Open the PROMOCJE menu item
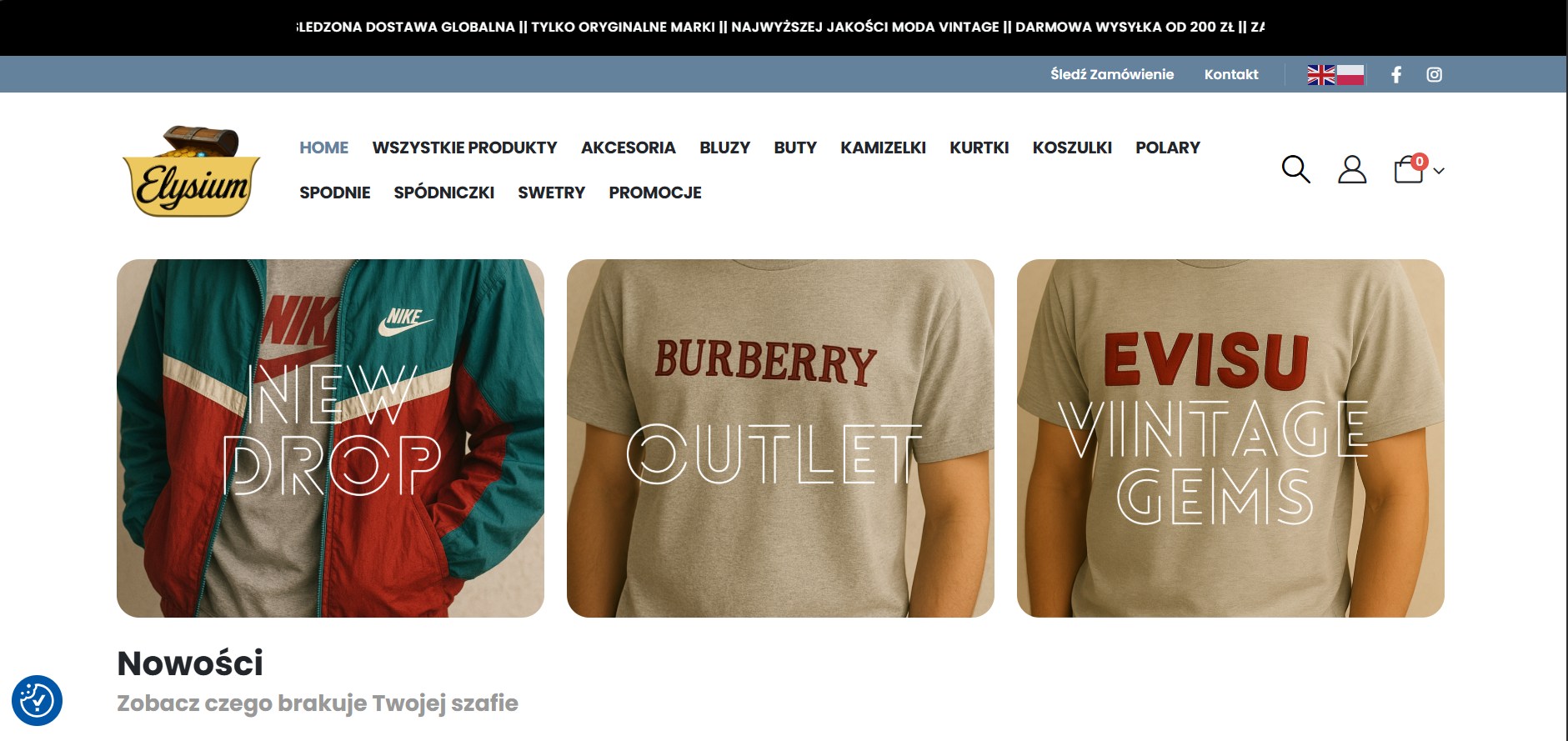 click(x=655, y=193)
